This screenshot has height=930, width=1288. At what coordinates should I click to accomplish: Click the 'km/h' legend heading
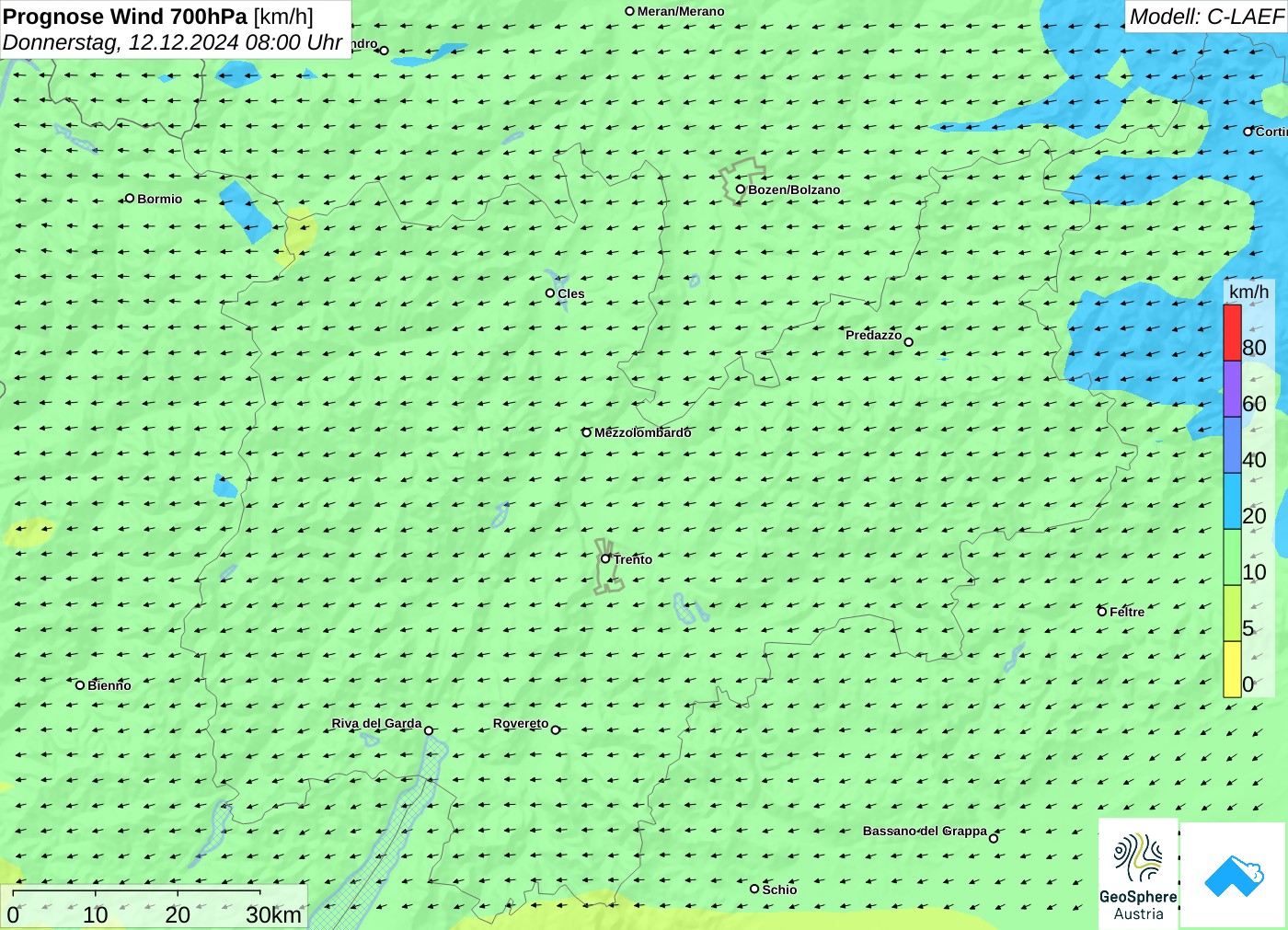coord(1248,292)
